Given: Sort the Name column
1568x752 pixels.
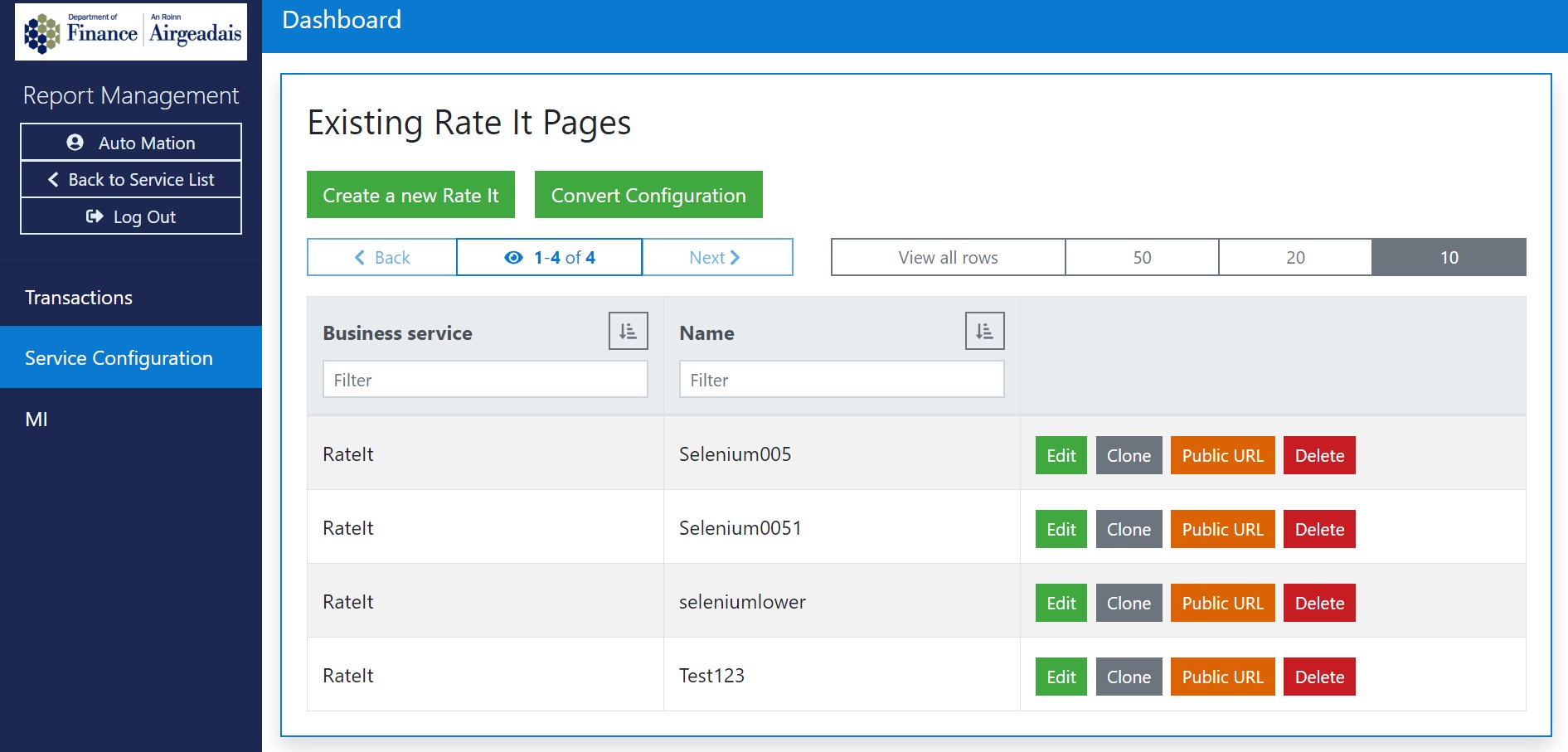Looking at the screenshot, I should point(984,331).
